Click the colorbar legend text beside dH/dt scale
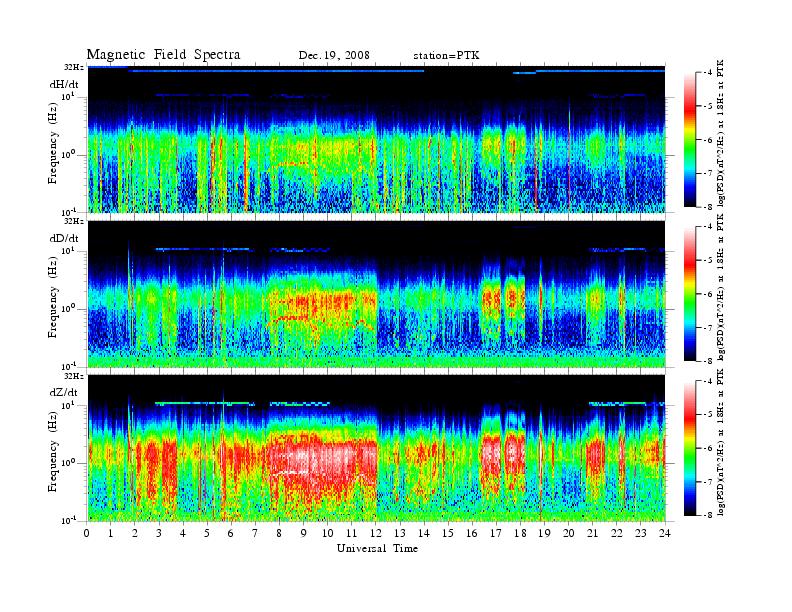 [x=721, y=133]
